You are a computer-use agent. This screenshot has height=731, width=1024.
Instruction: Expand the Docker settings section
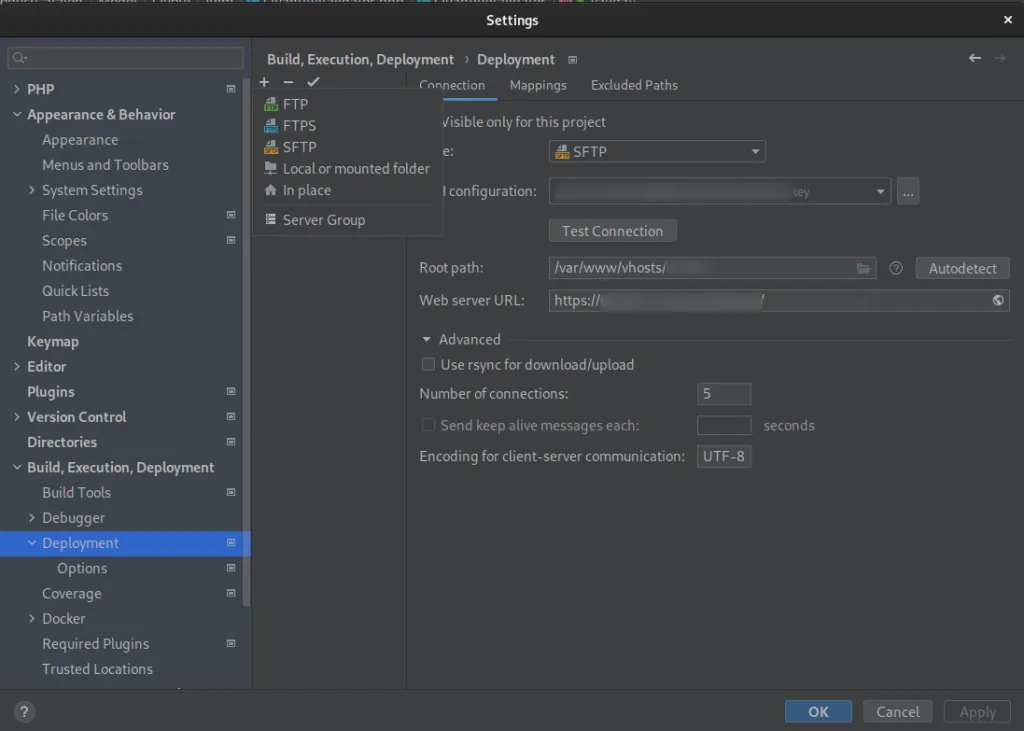tap(30, 618)
